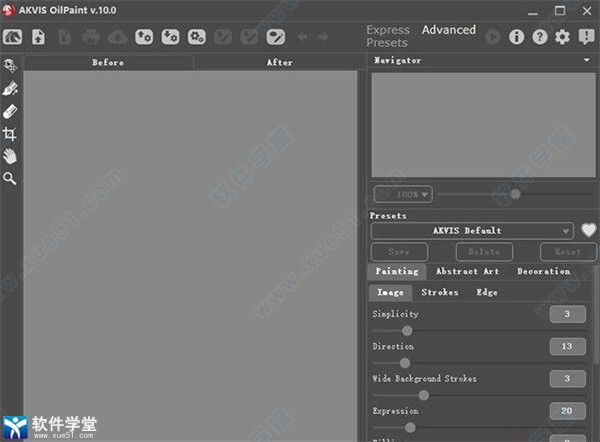The image size is (600, 442).
Task: Click the Navigator zoom slider handle
Action: click(x=515, y=194)
